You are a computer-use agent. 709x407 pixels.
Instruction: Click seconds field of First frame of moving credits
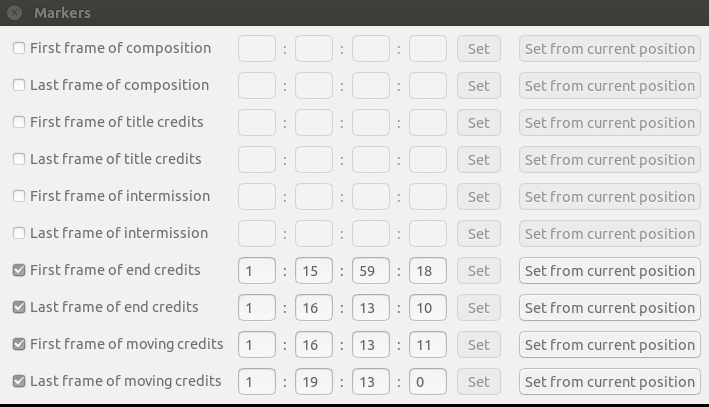click(370, 345)
